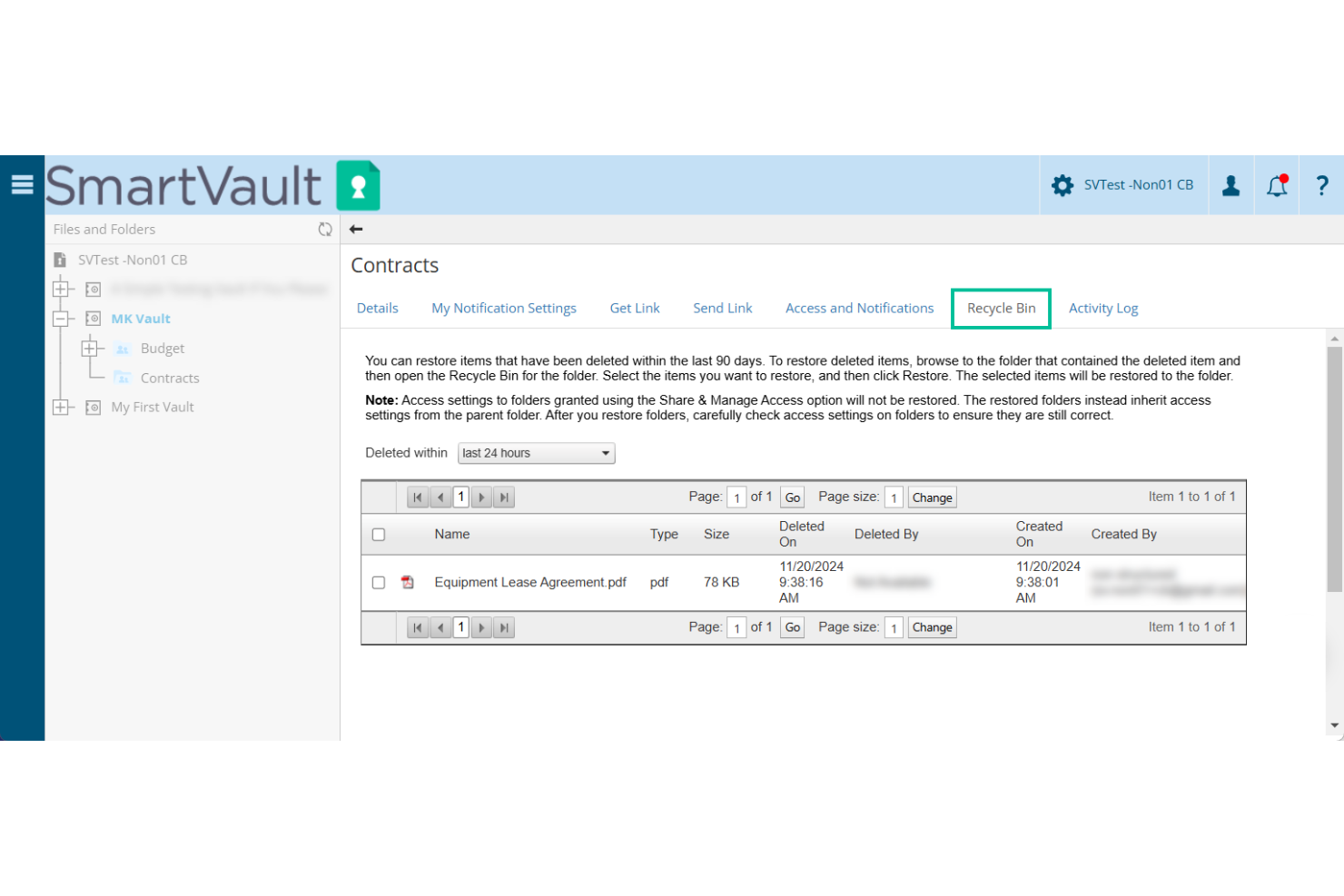
Task: Check the Equipment Lease Agreement row checkbox
Action: tap(379, 582)
